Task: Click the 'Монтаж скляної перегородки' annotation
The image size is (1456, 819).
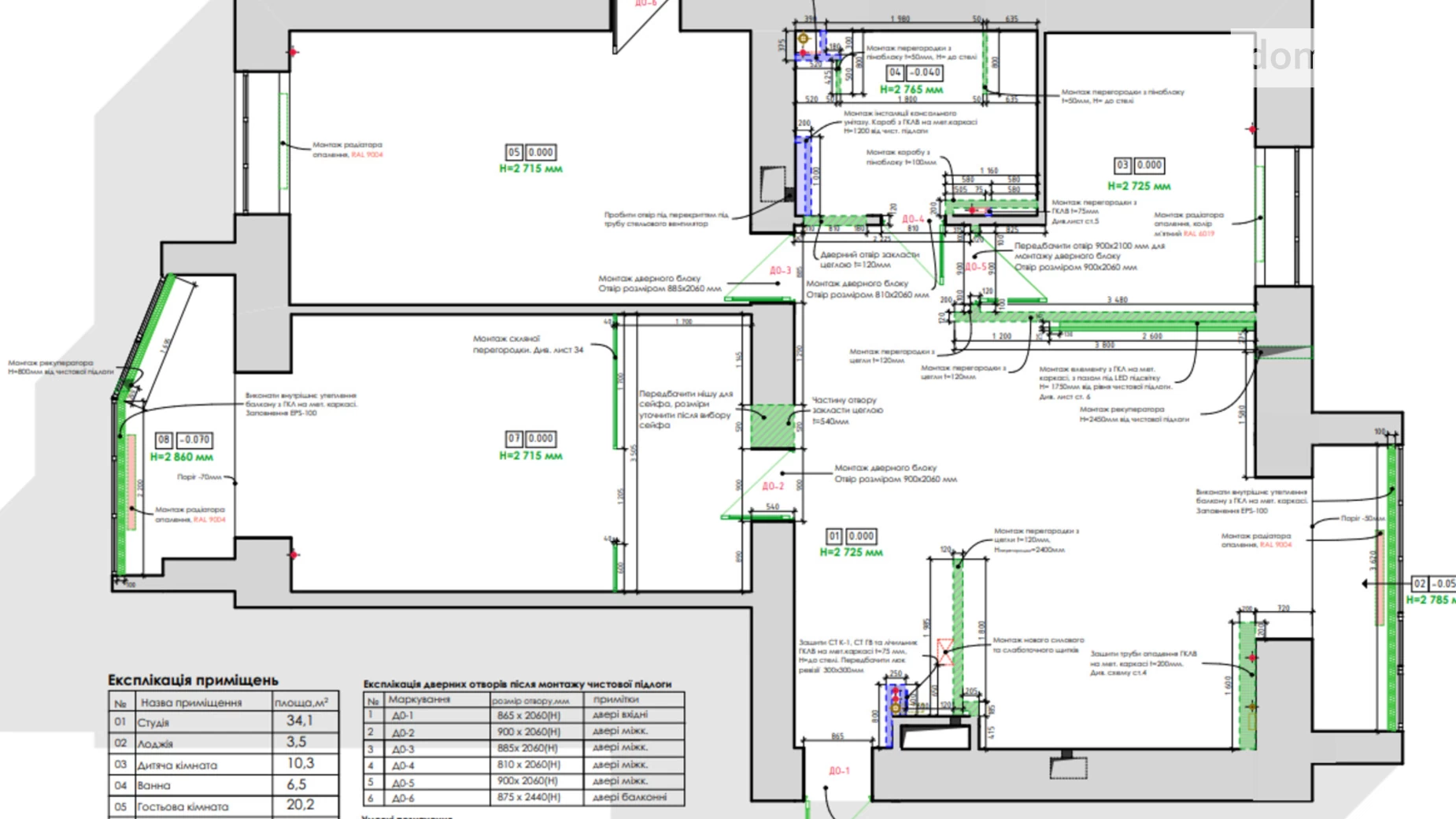Action: (528, 344)
